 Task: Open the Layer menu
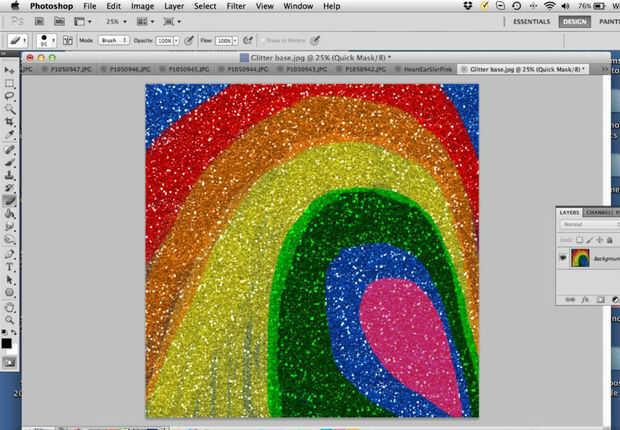coord(174,6)
